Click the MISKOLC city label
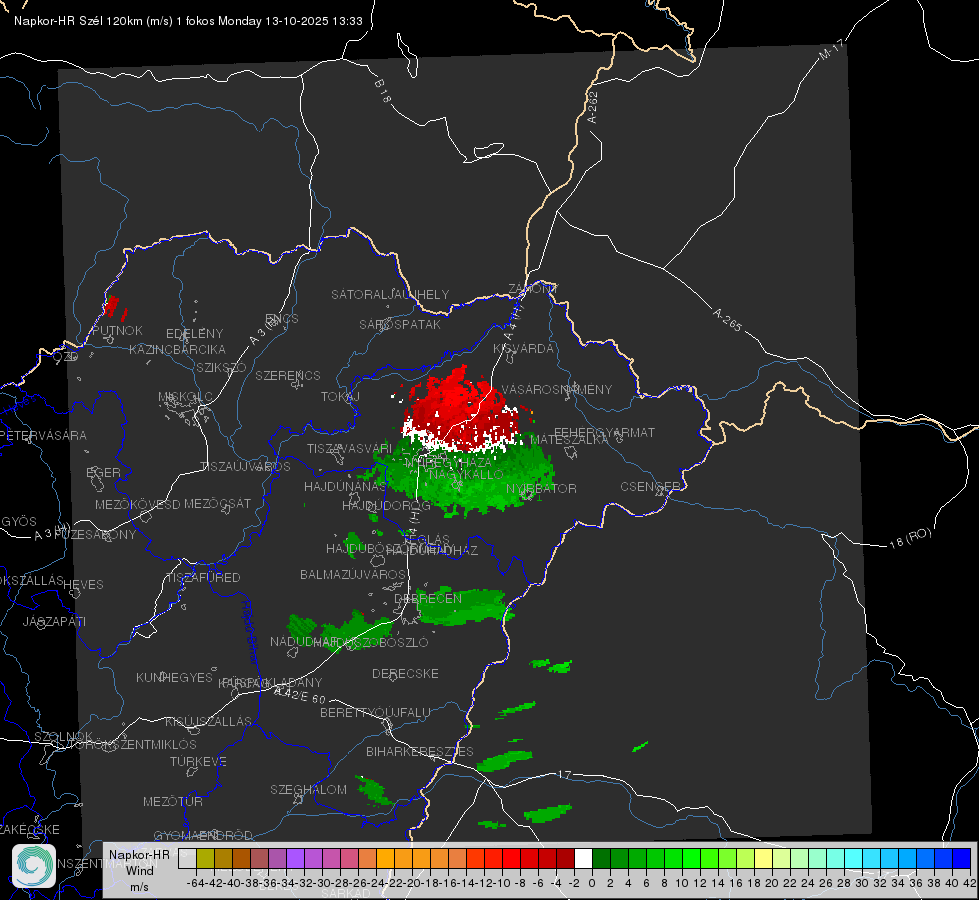979x900 pixels. [x=185, y=397]
